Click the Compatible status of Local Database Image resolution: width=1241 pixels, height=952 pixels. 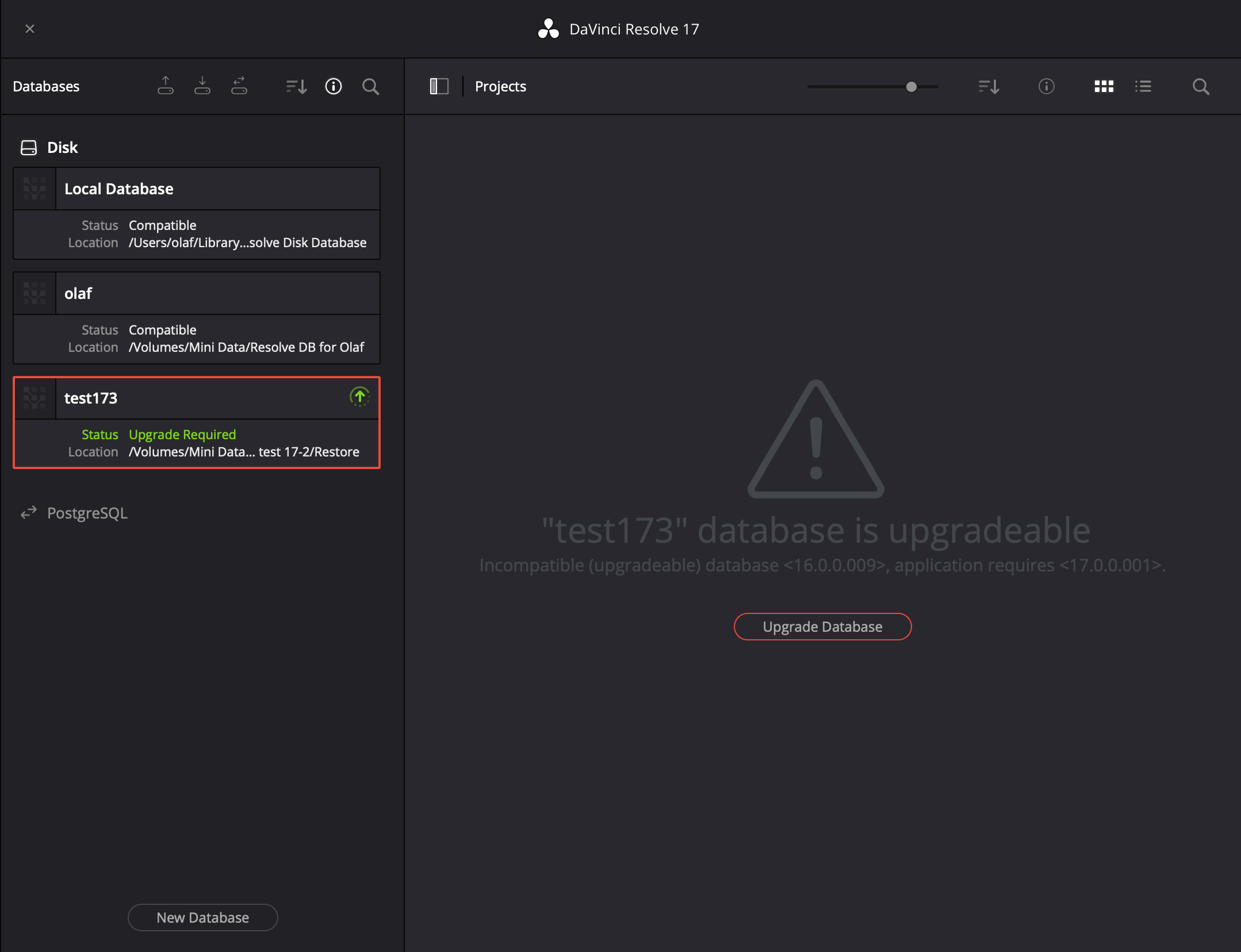(x=163, y=225)
